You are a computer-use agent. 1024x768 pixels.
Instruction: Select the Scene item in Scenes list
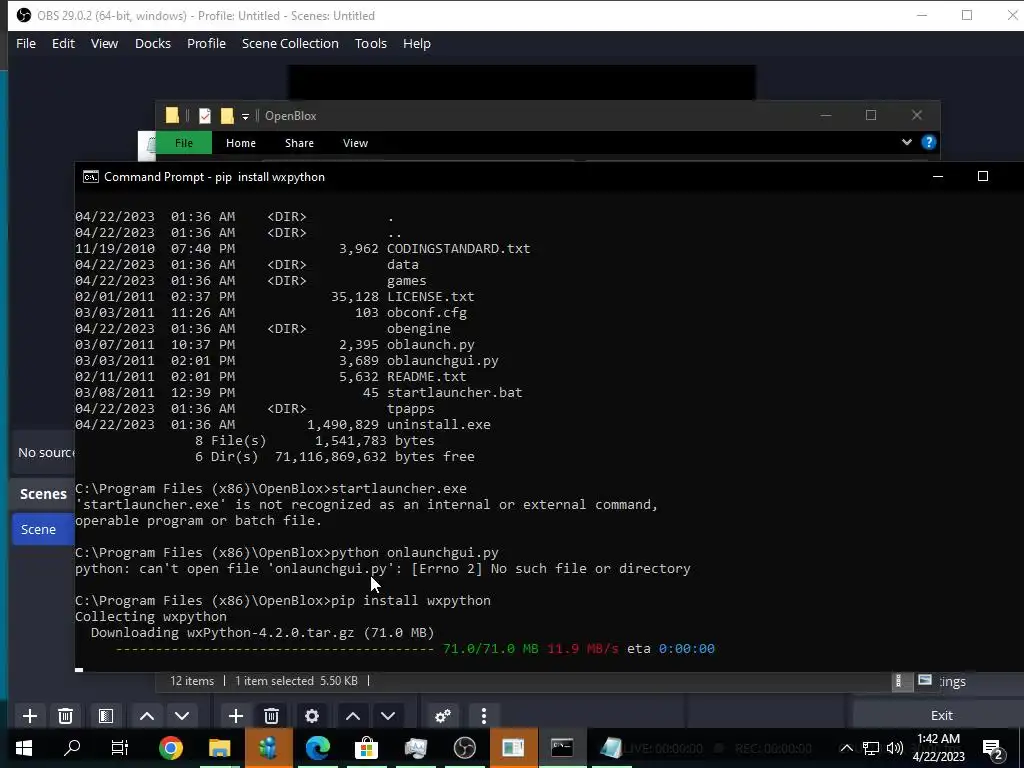pos(43,530)
